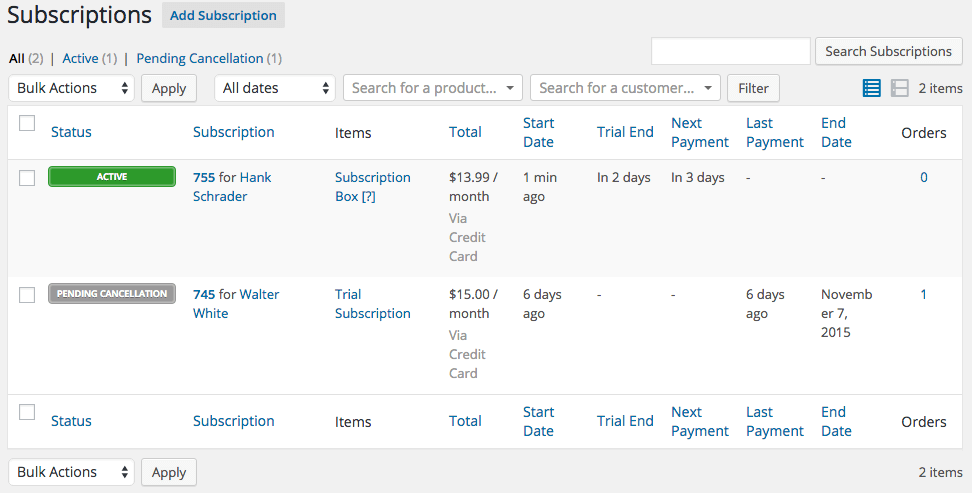The image size is (972, 493).
Task: Open orders count 1 for subscription 745
Action: point(924,295)
